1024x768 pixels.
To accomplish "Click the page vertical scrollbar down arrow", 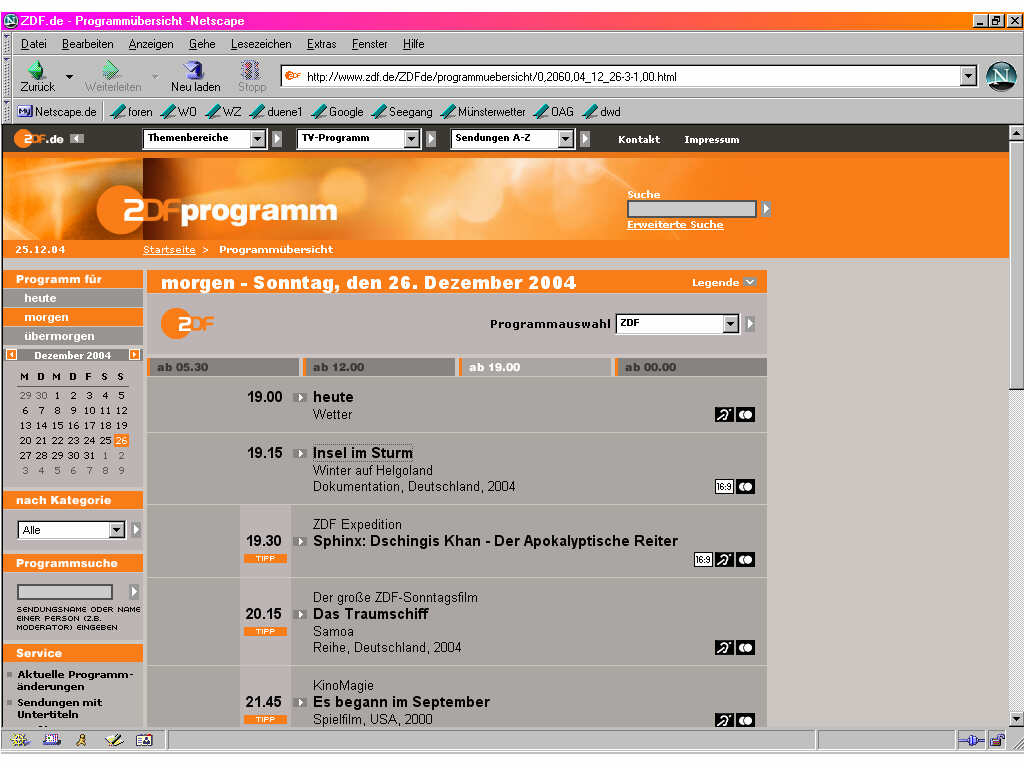I will tap(1016, 719).
